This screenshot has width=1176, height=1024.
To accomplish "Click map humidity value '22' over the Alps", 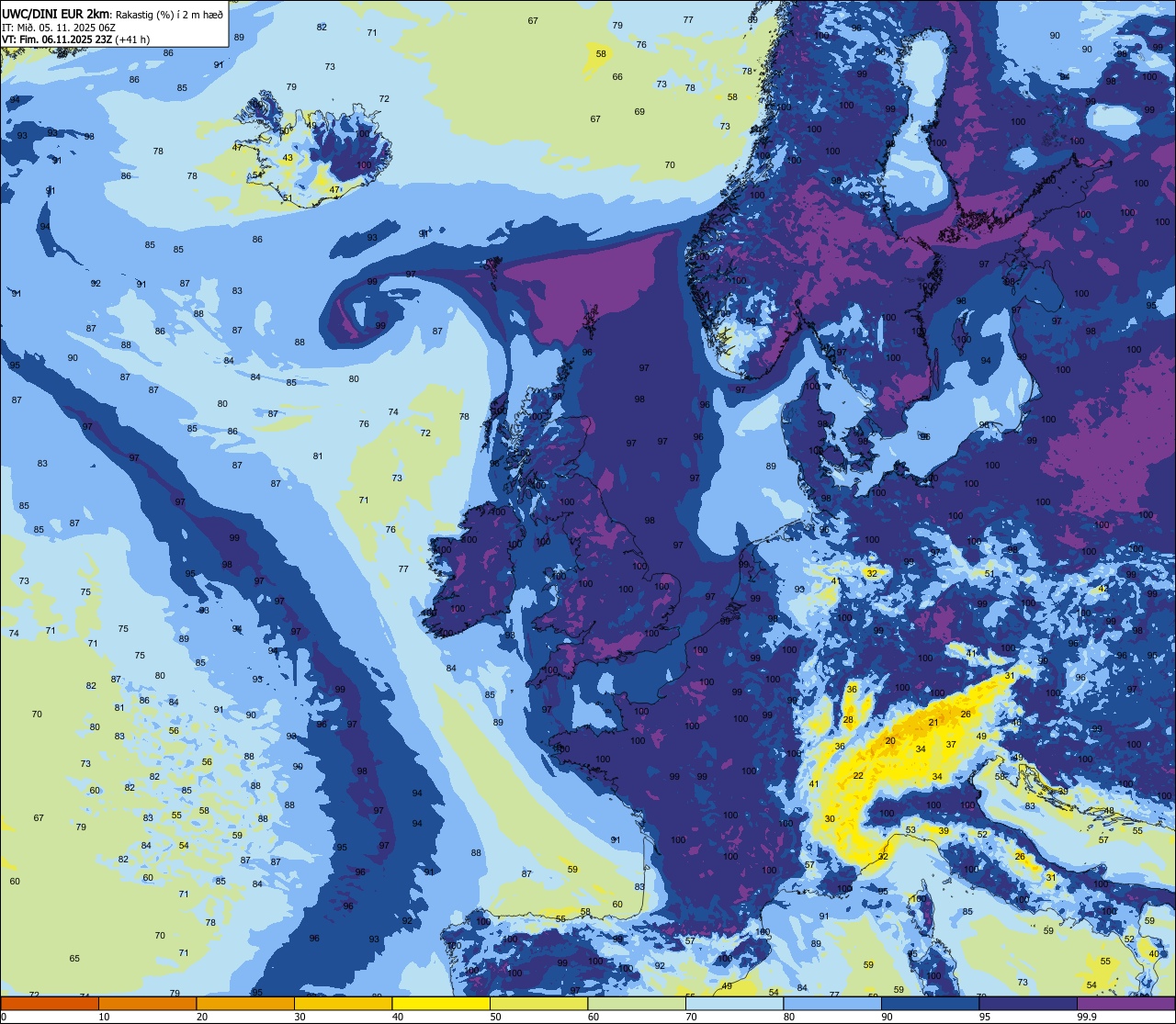I will click(858, 776).
